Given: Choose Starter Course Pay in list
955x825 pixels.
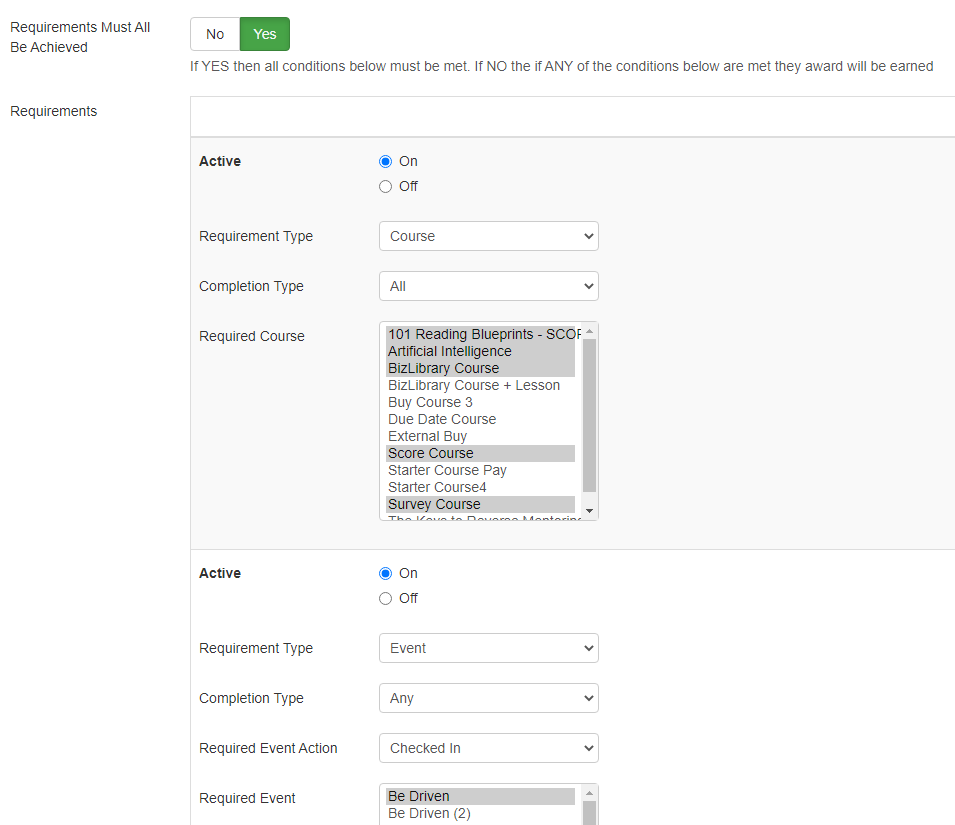Looking at the screenshot, I should [447, 470].
